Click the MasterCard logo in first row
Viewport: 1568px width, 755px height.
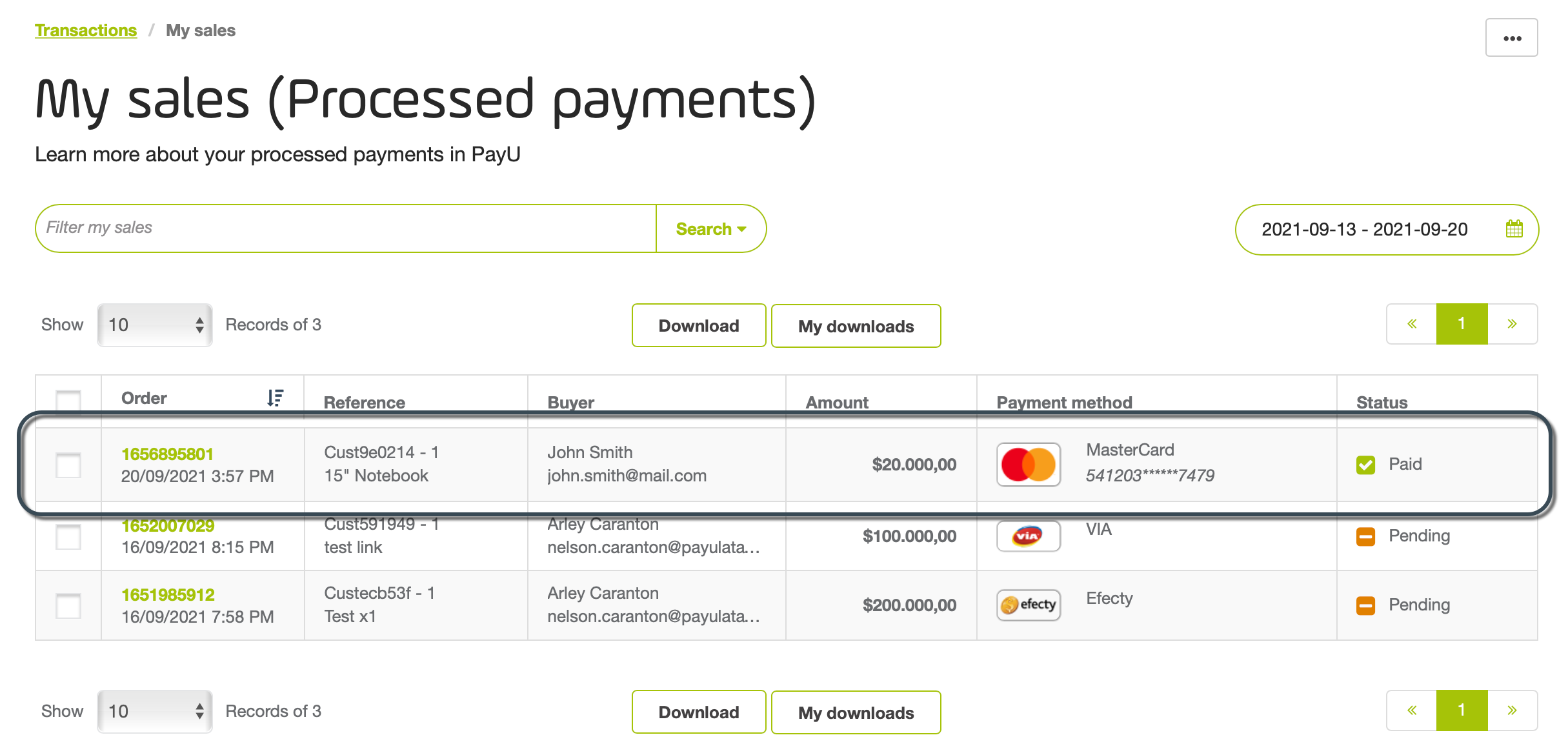tap(1029, 465)
